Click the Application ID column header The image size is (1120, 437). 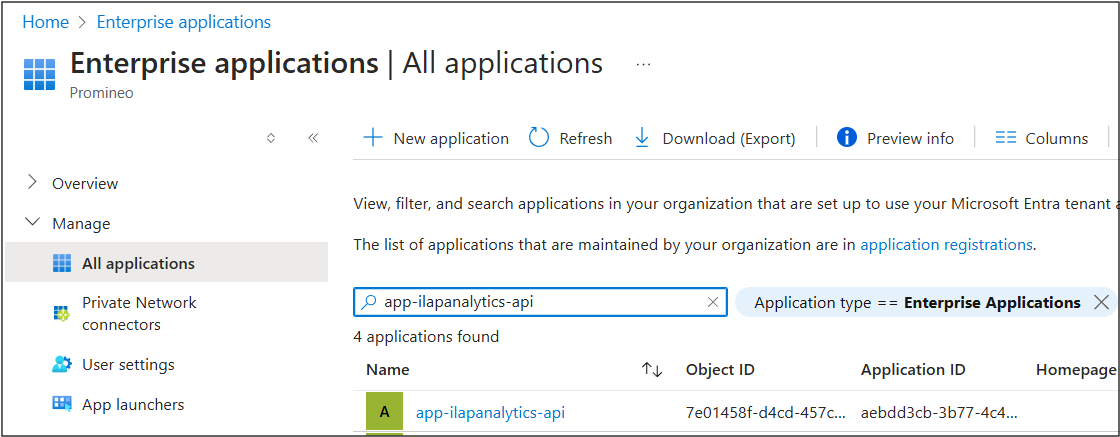coord(914,370)
